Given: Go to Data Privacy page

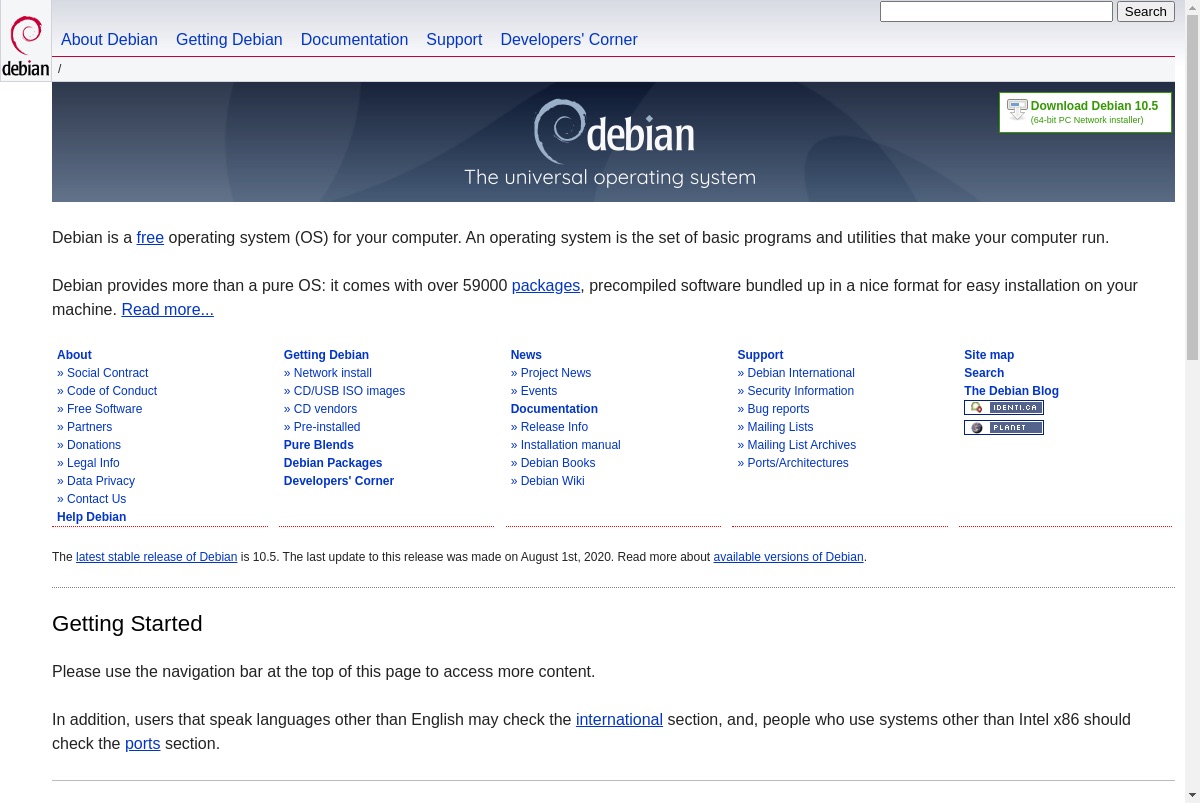Looking at the screenshot, I should pos(101,481).
